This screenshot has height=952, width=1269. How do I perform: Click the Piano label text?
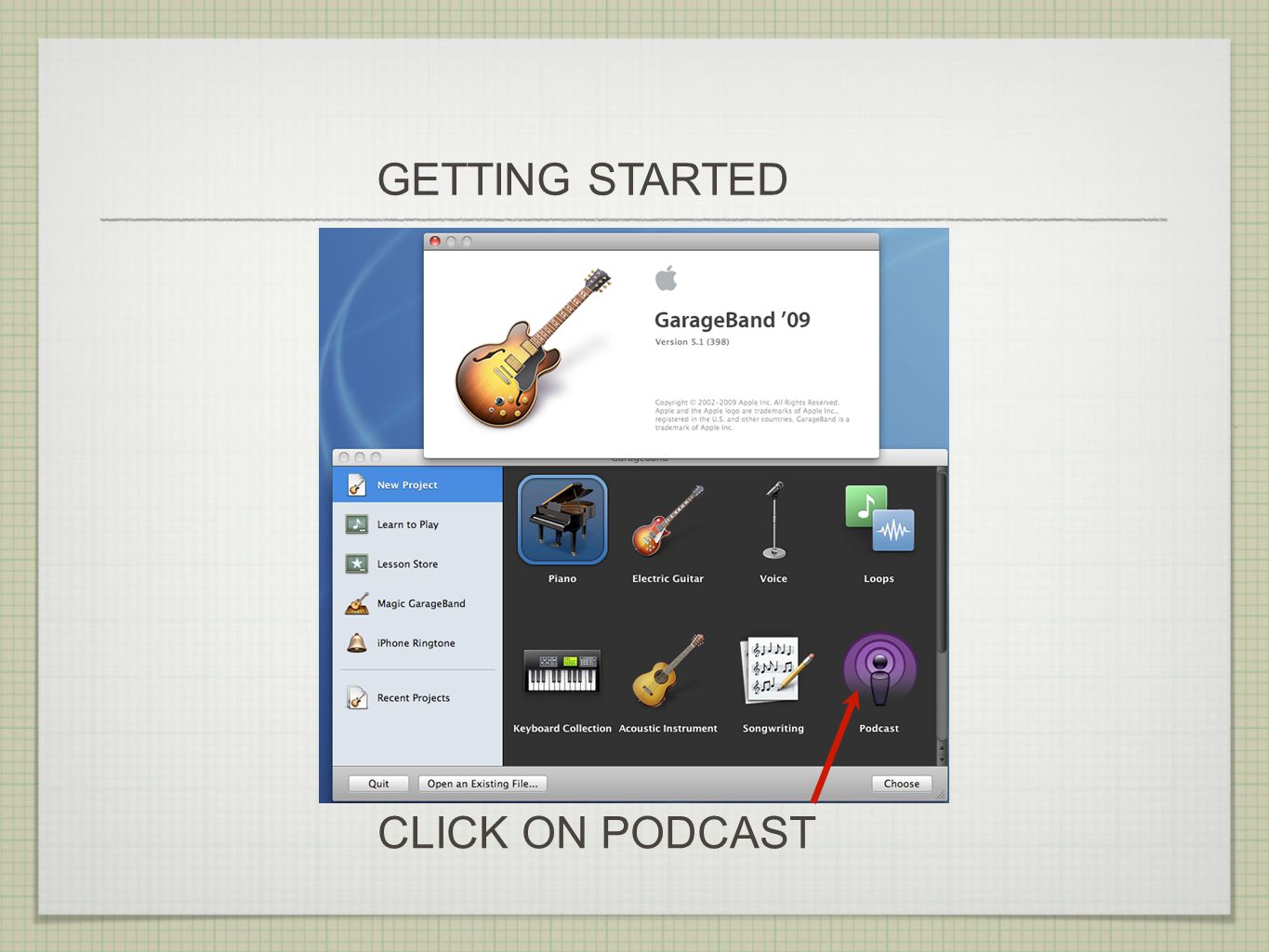[562, 579]
